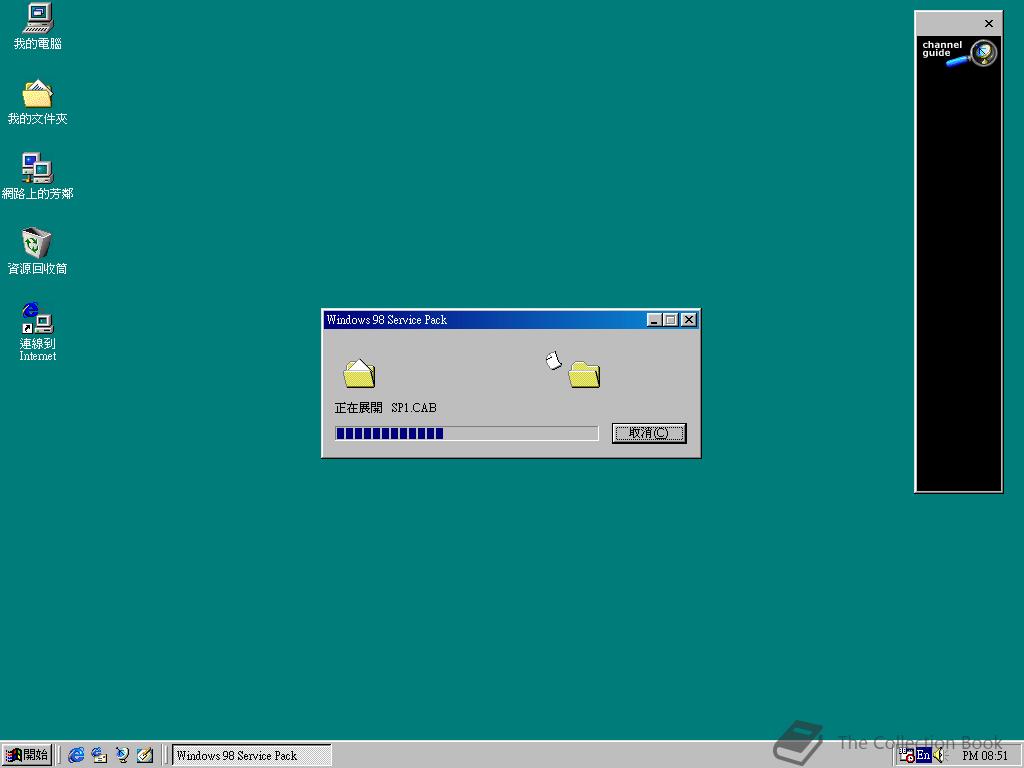Close the channel bar
1024x768 pixels.
[989, 24]
